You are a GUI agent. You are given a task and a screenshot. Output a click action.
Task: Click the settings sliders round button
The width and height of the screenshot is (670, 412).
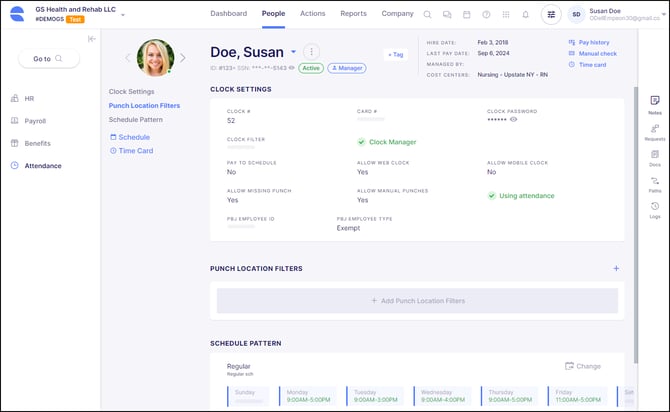[x=551, y=15]
